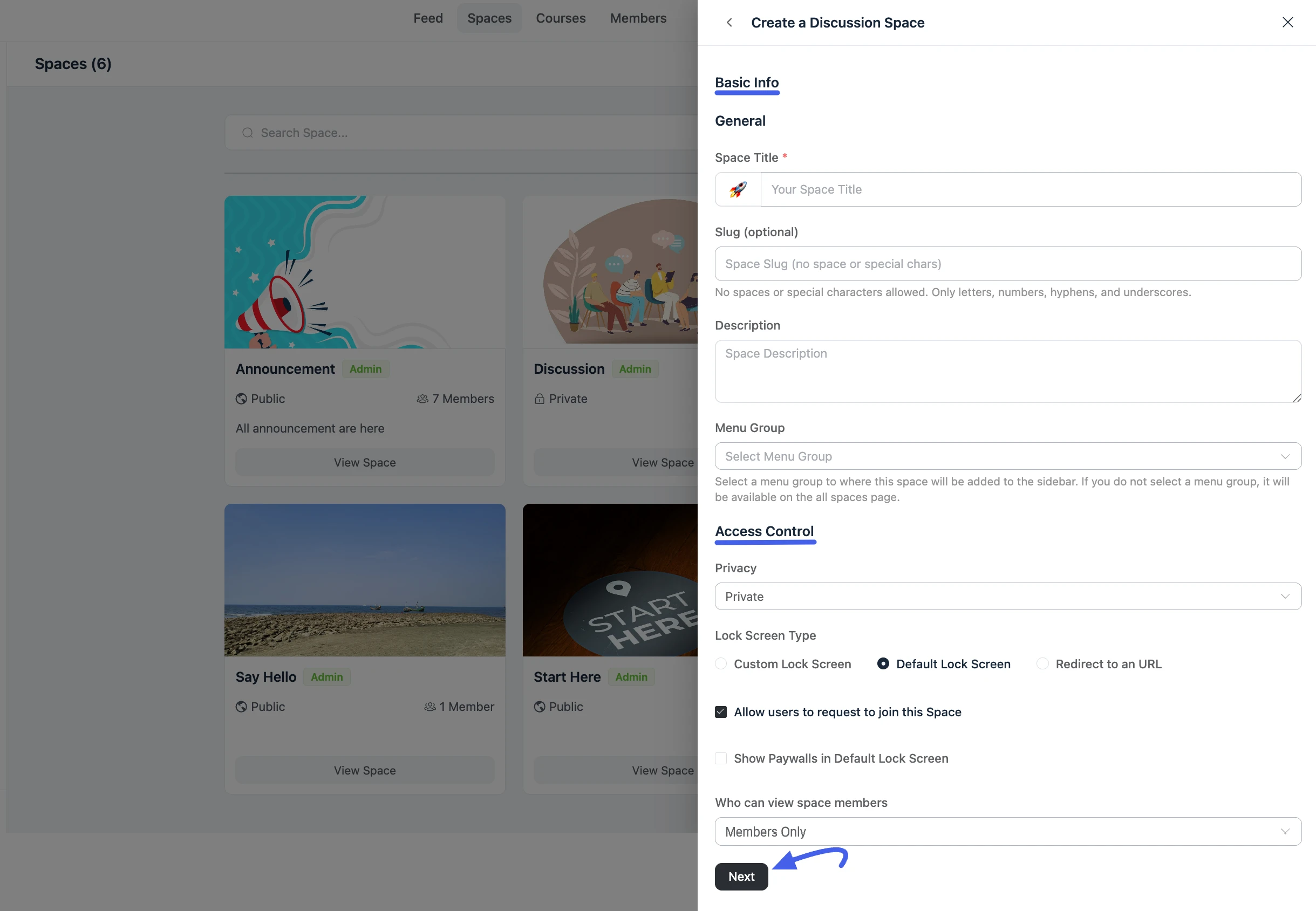Image resolution: width=1316 pixels, height=911 pixels.
Task: Click the Admin badge on Announcement card
Action: 365,369
